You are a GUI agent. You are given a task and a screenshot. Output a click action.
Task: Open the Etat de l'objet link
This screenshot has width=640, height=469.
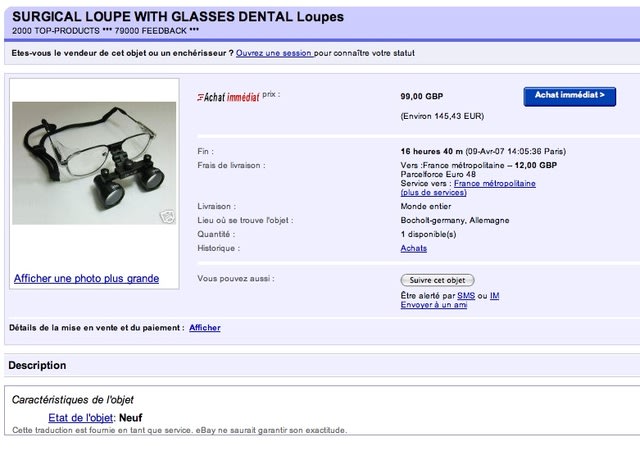pyautogui.click(x=81, y=417)
